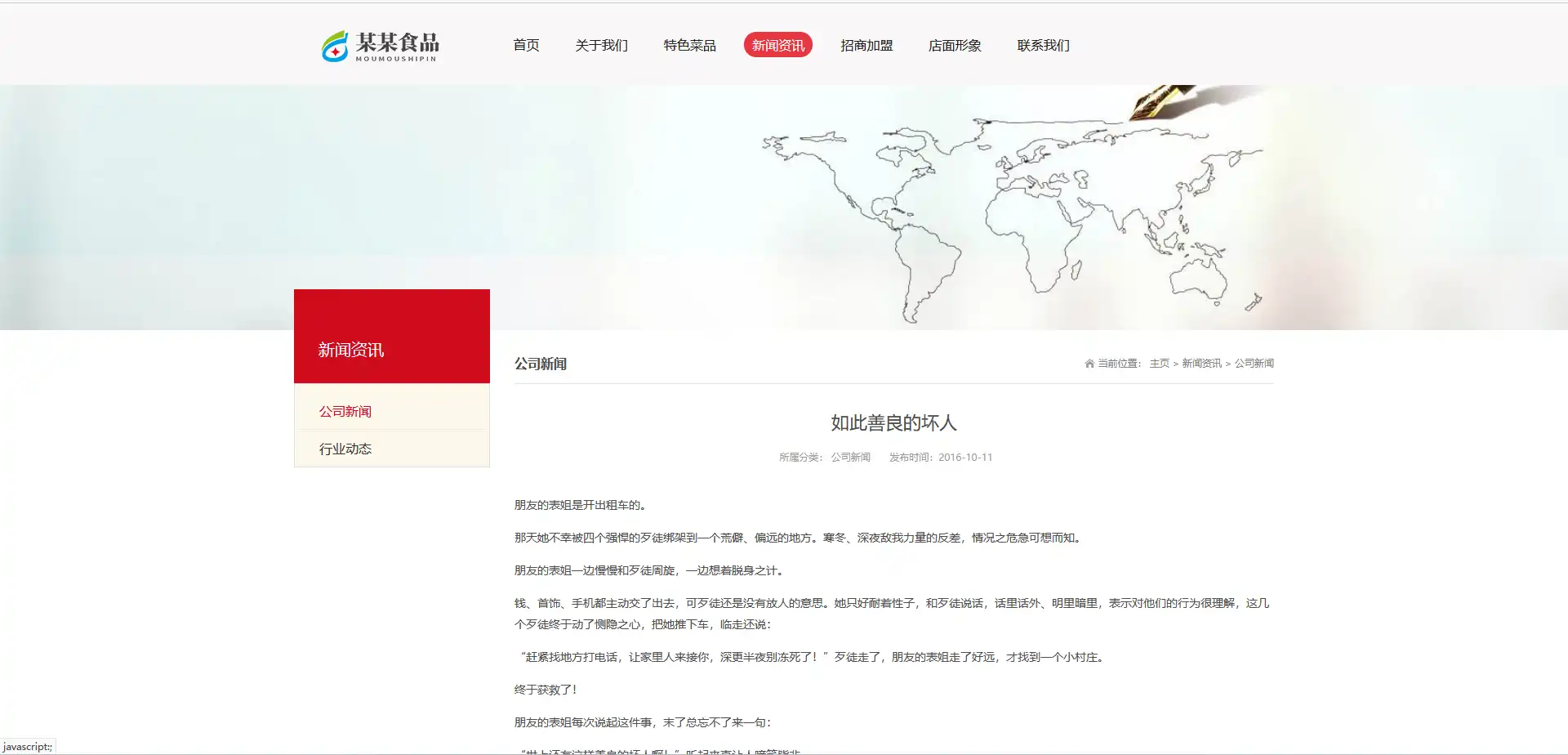This screenshot has height=755, width=1568.
Task: Click the 公司新闻 section heading
Action: pos(541,364)
